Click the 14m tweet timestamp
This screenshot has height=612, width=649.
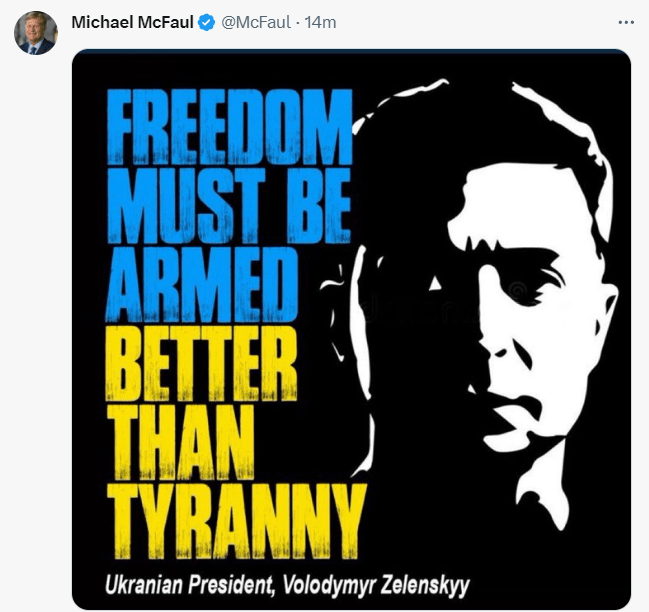pos(321,21)
